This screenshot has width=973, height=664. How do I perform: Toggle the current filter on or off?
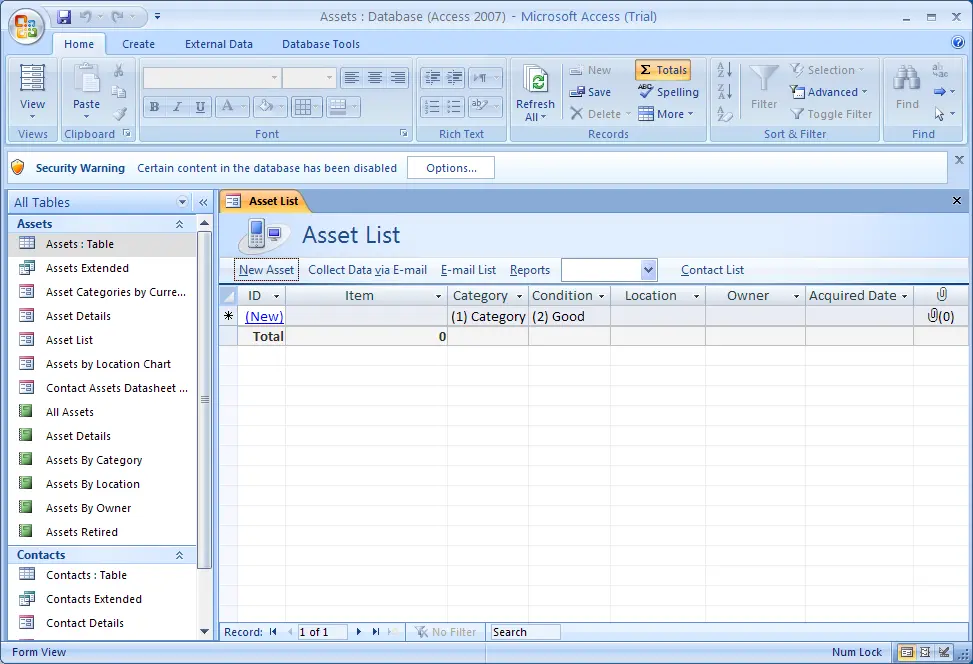(x=831, y=113)
